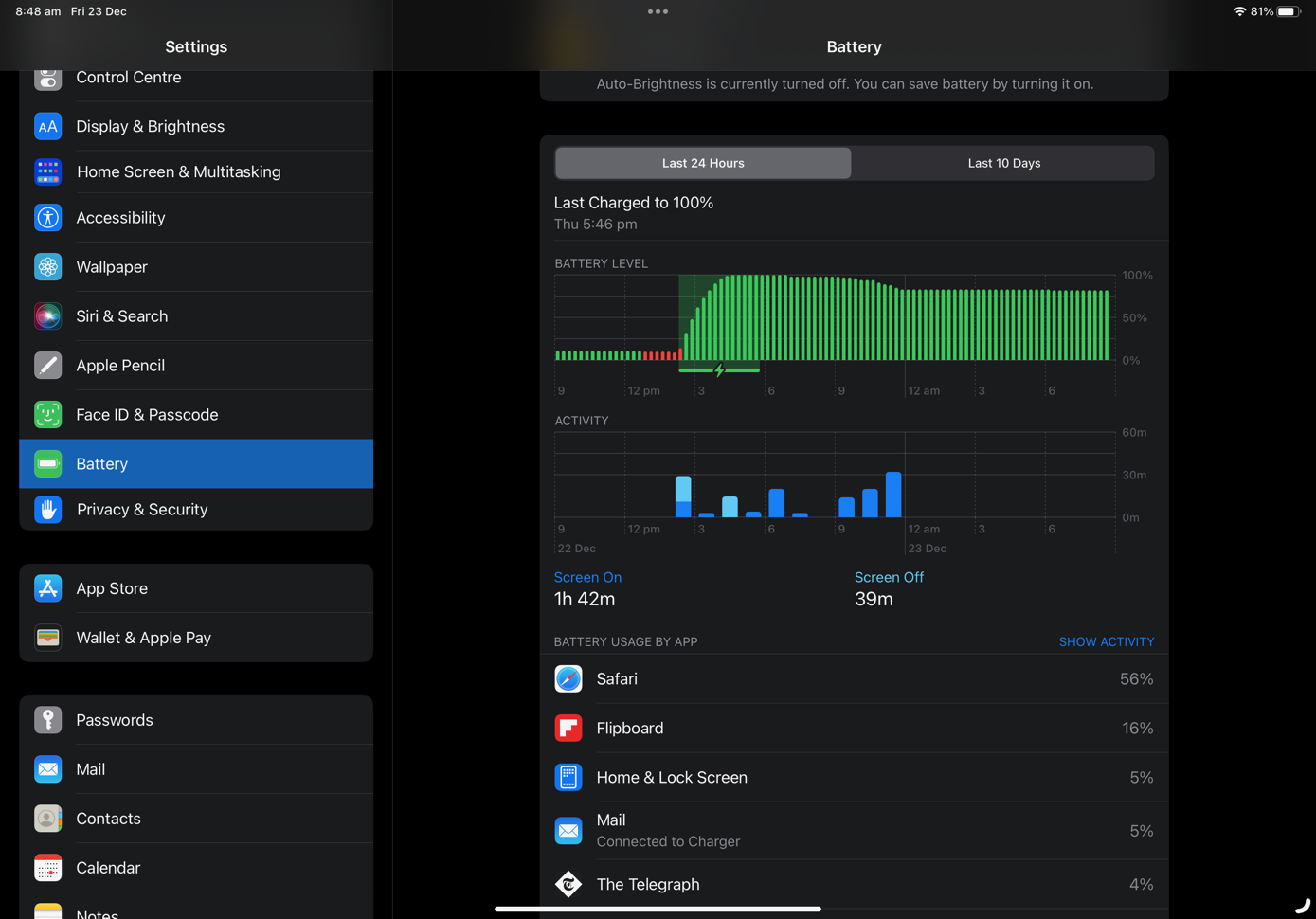The image size is (1316, 919).
Task: Open Accessibility settings
Action: coord(196,218)
